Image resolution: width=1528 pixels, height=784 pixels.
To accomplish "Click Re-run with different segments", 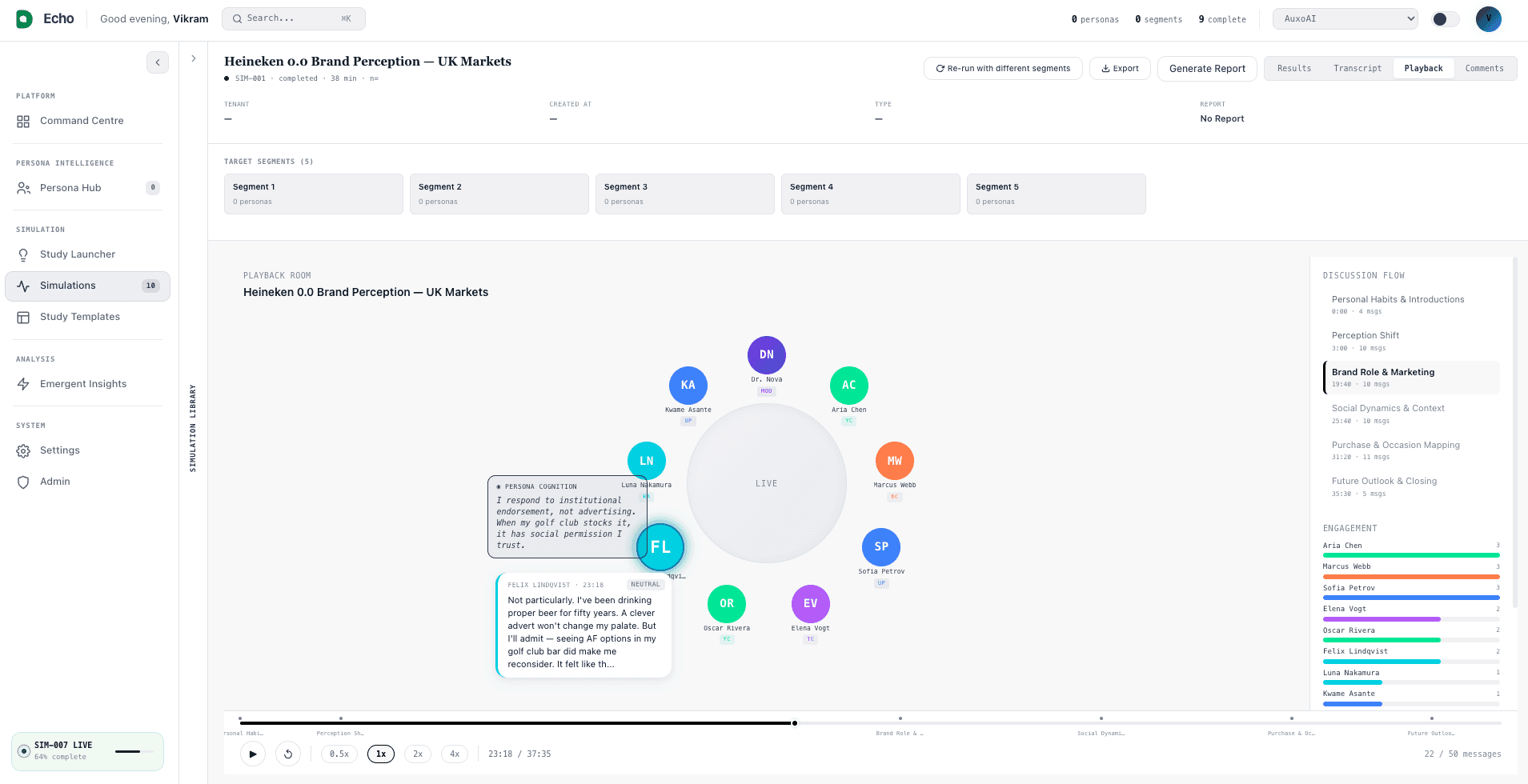I will tap(1003, 69).
